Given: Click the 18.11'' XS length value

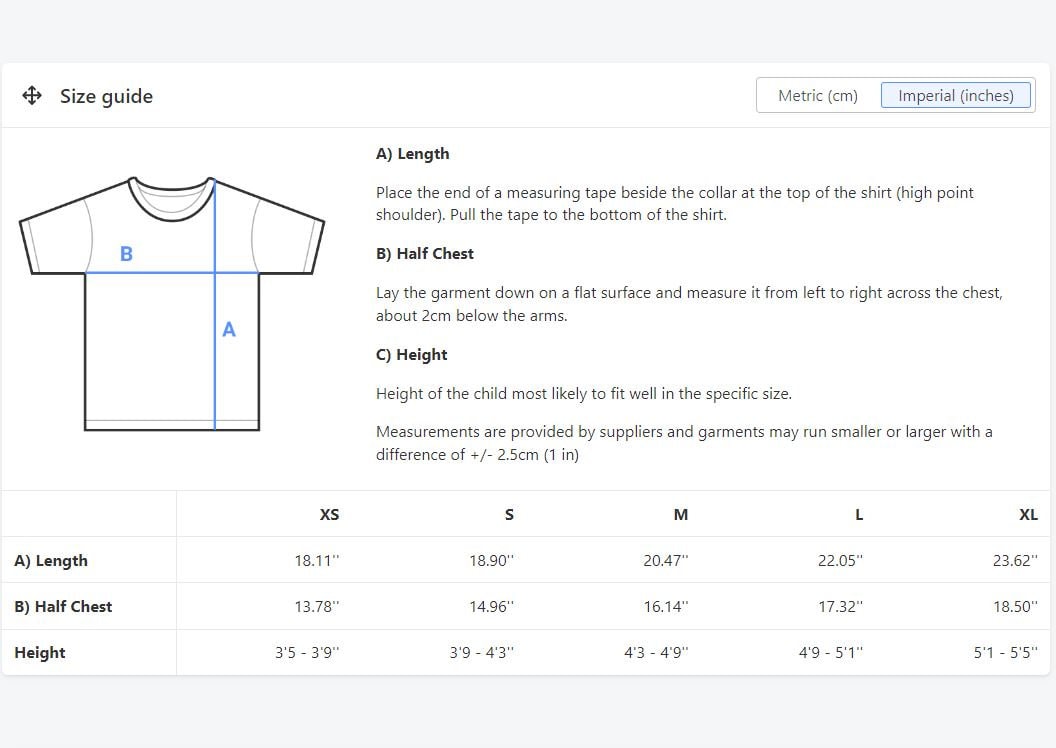Looking at the screenshot, I should [x=317, y=560].
